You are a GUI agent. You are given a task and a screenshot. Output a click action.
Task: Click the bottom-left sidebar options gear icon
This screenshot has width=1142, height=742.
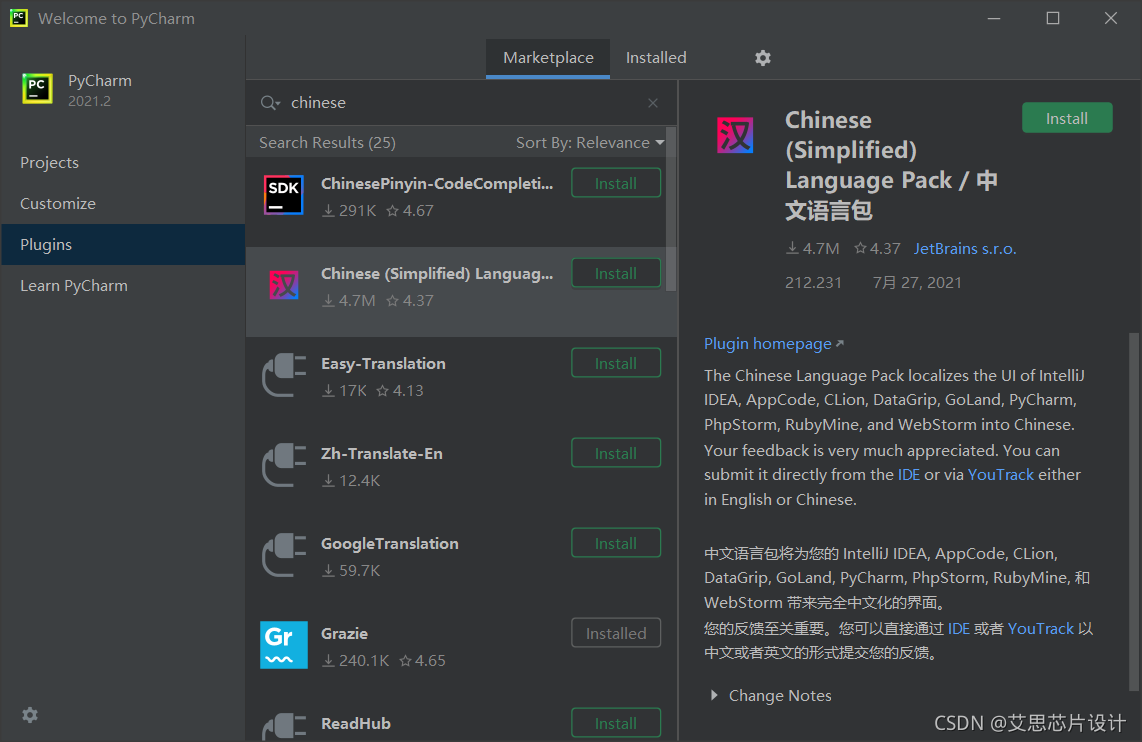pos(30,714)
